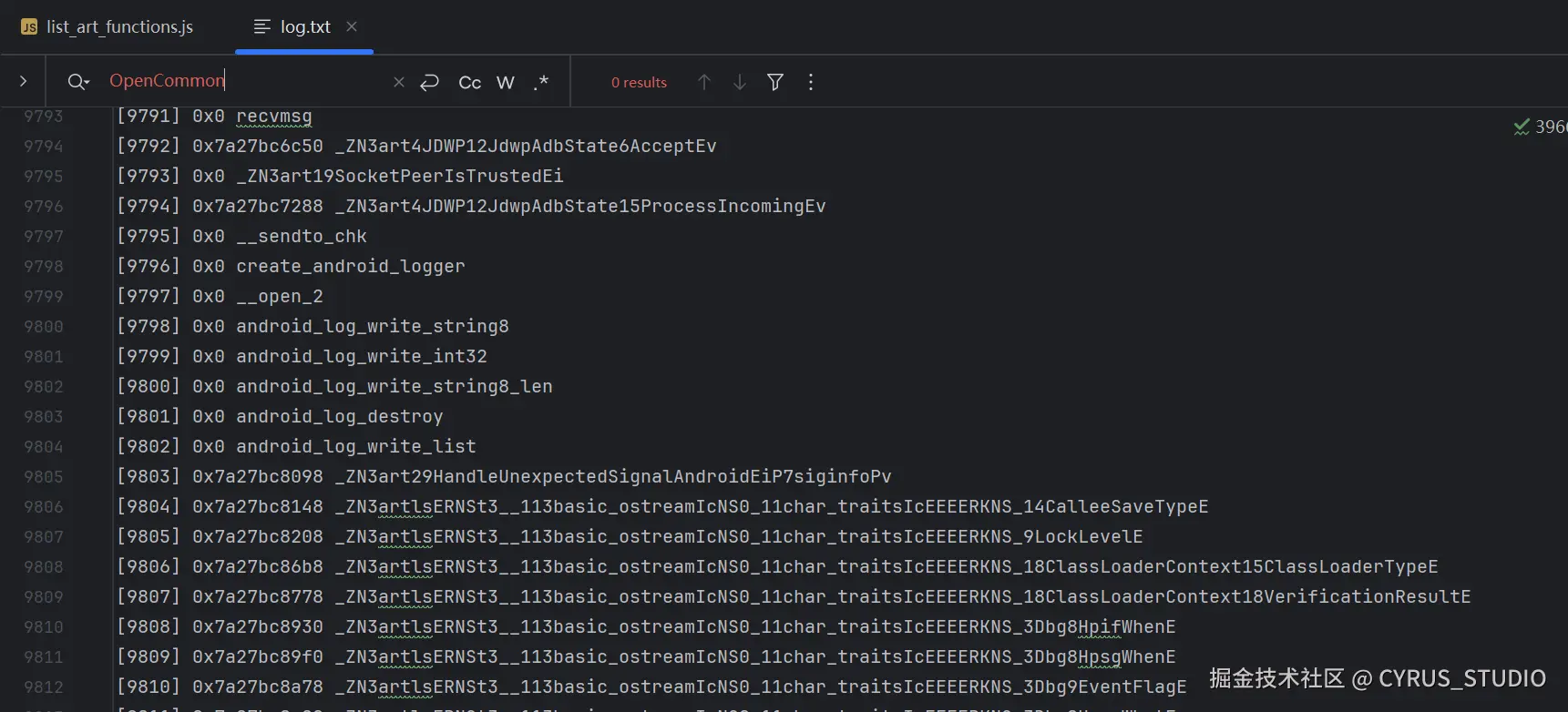Close the log.txt tab

[352, 26]
